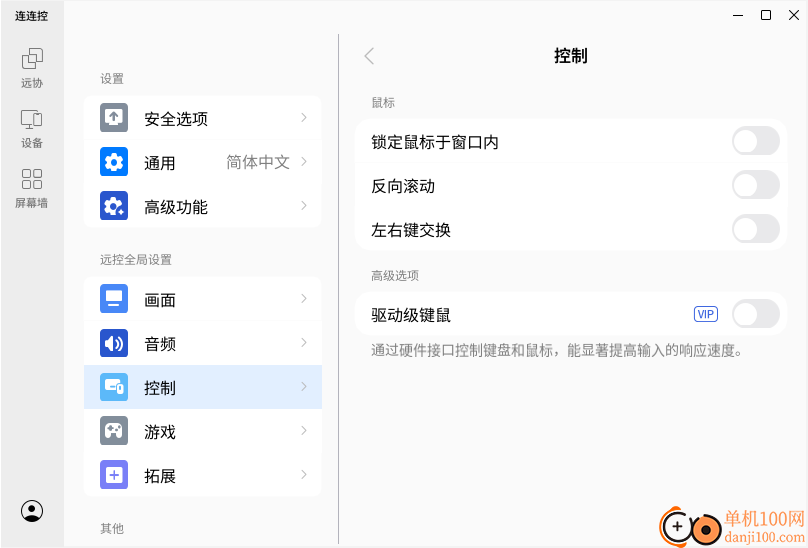Click the 简体中文 language value
Viewport: 808px width, 548px height.
(x=258, y=162)
